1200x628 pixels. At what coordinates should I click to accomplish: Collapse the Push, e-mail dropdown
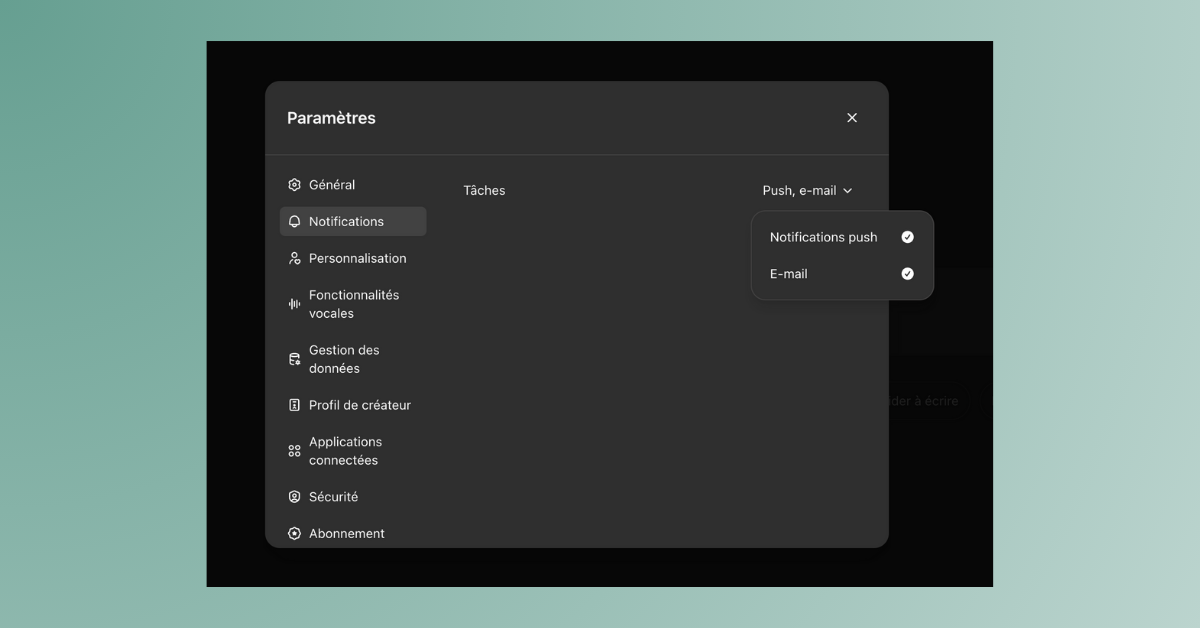click(x=808, y=190)
